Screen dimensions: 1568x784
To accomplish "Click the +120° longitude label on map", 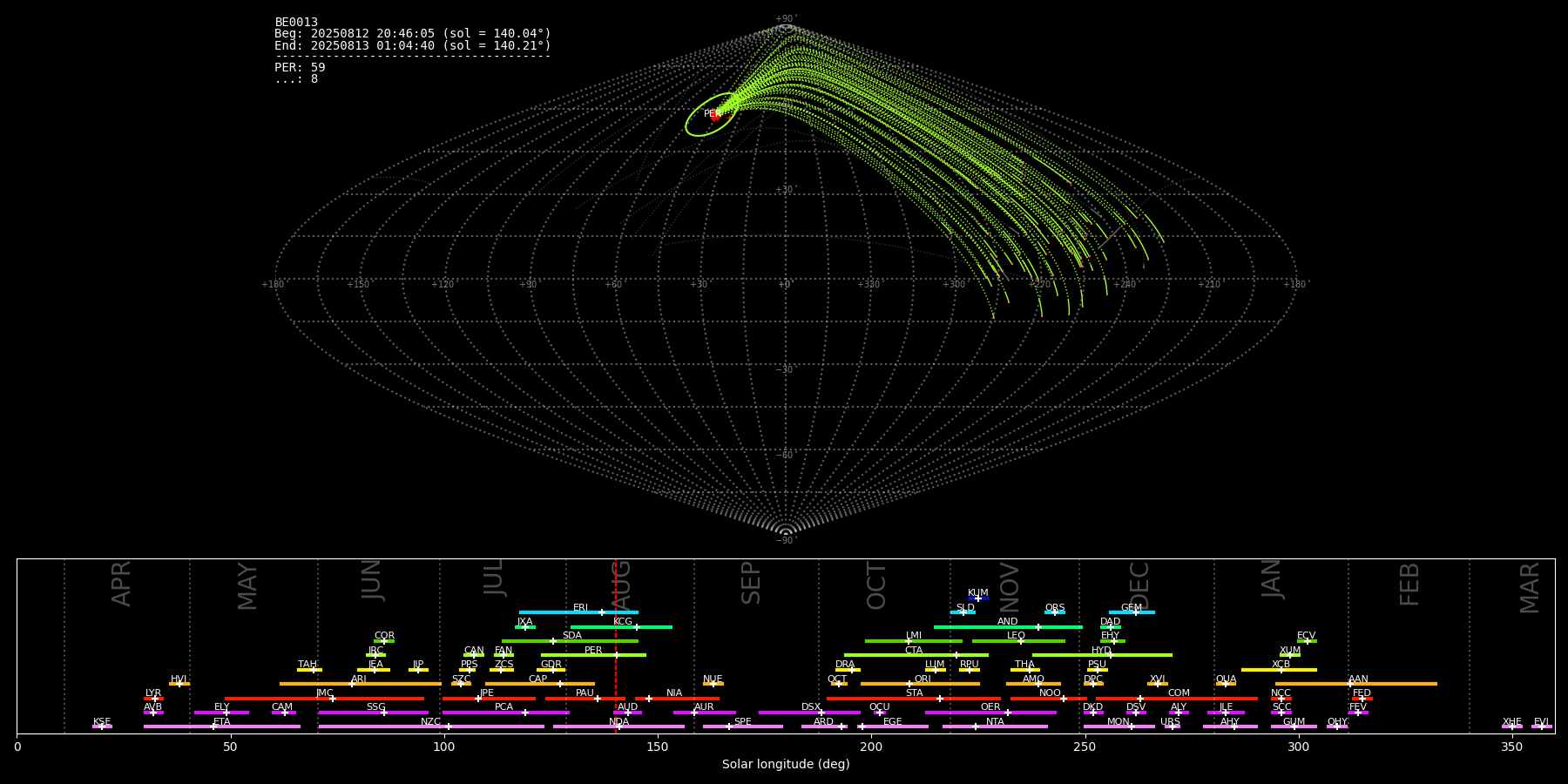I will 443,284.
